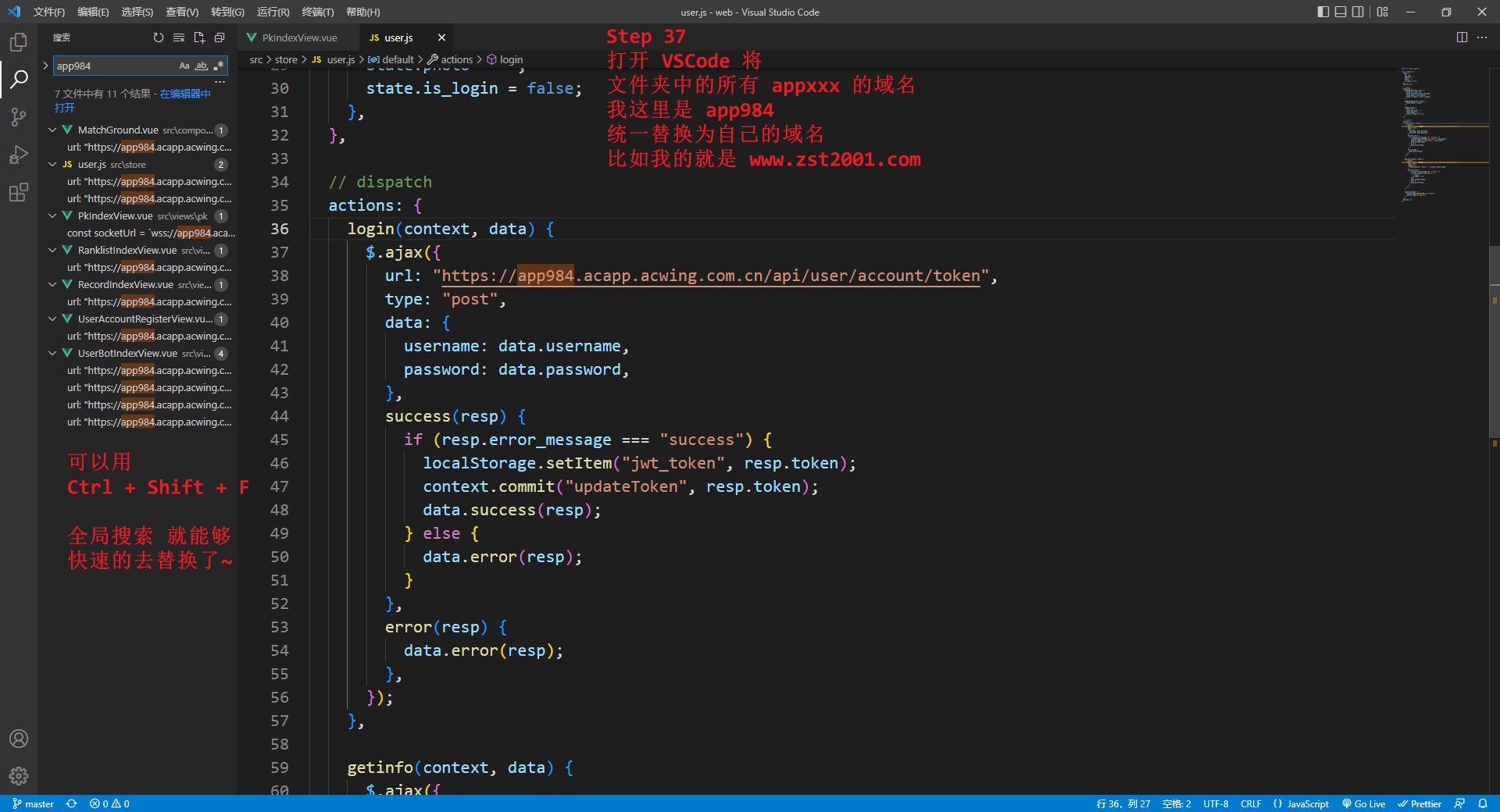Click the 'actions' breadcrumb segment
The height and width of the screenshot is (812, 1500).
450,59
